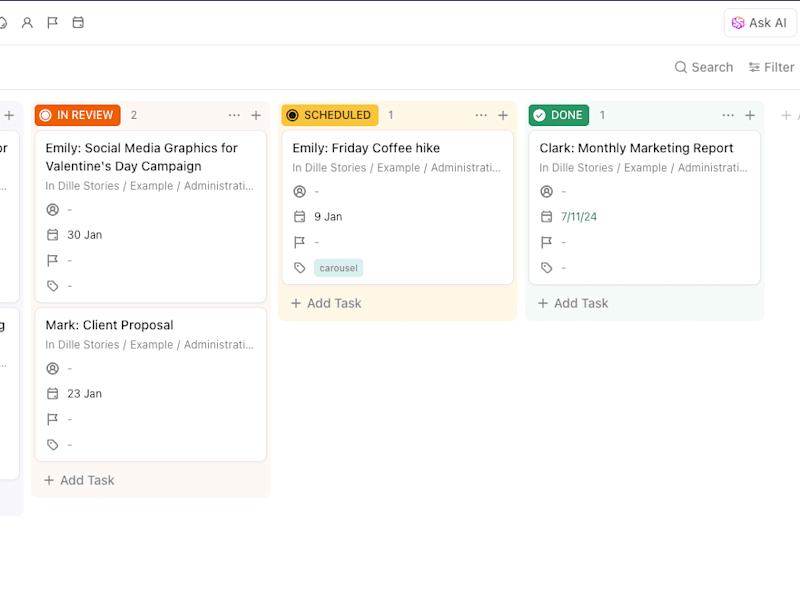Add tag on Monthly Marketing Report card
Image resolution: width=800 pixels, height=600 pixels.
coord(546,267)
